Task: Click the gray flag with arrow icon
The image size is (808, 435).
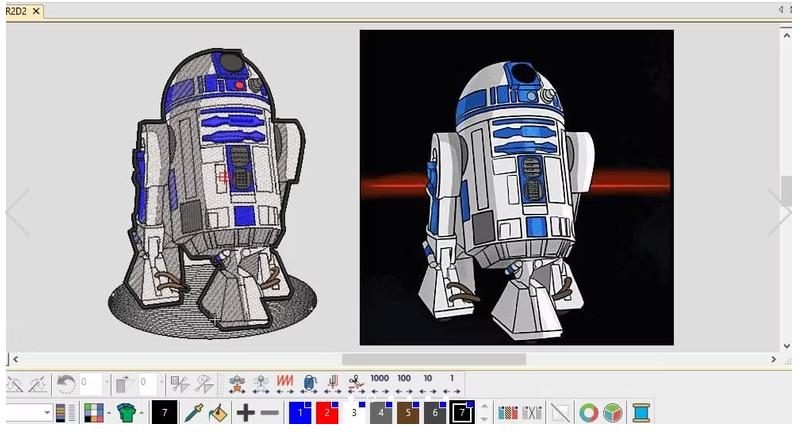Action: (x=124, y=384)
